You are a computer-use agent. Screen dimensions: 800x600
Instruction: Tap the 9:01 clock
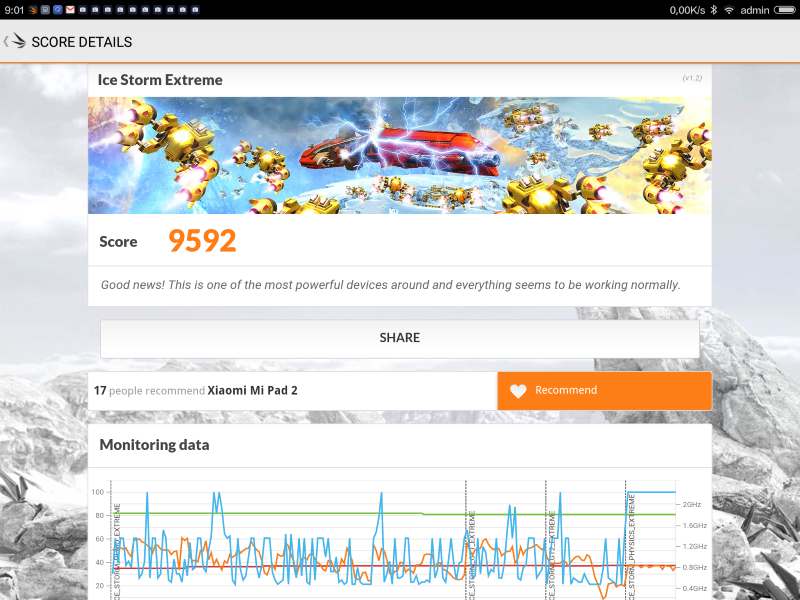coord(14,10)
